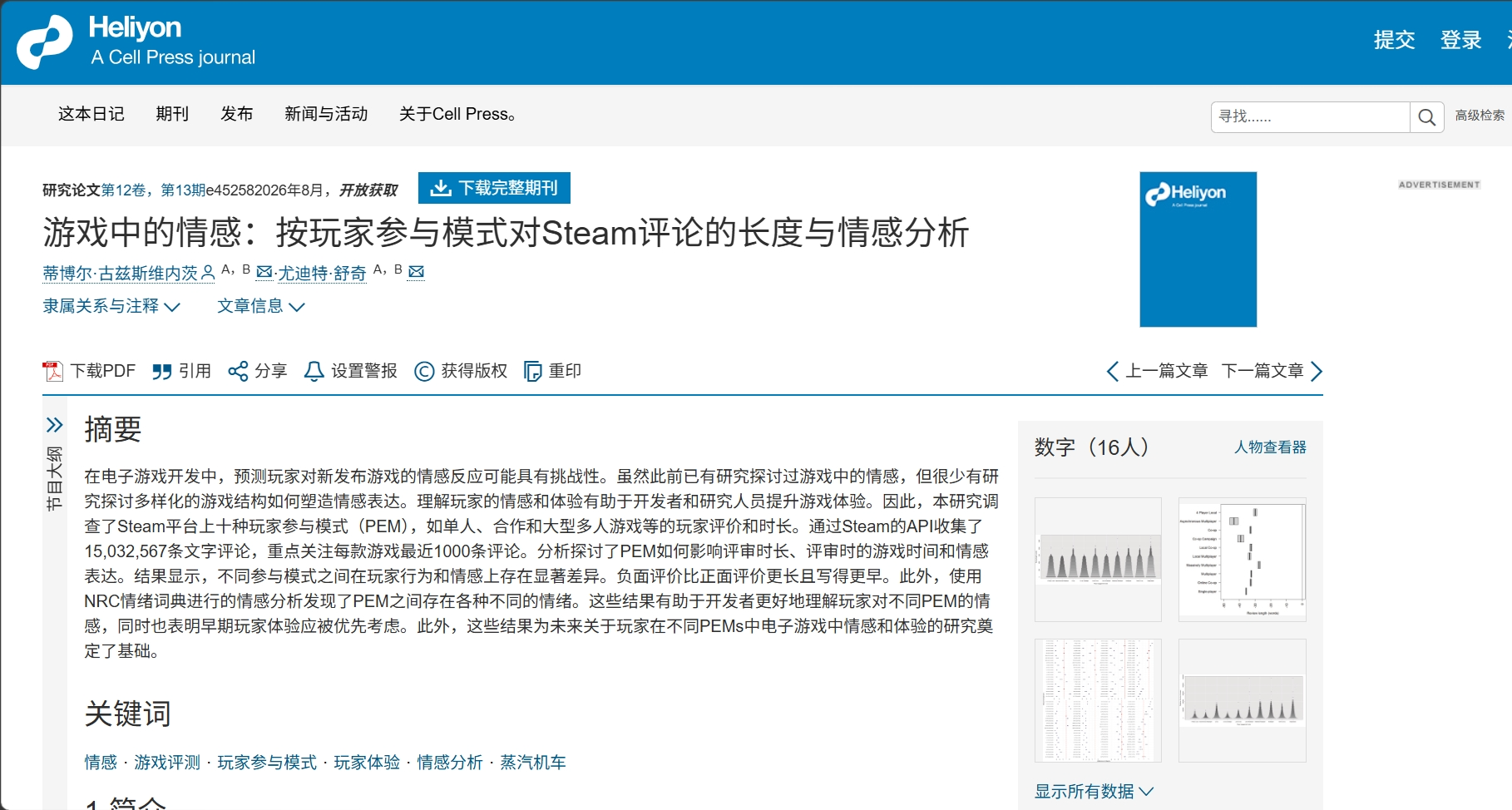
Task: Expand 隶属关系与注释 section
Action: coord(111,306)
